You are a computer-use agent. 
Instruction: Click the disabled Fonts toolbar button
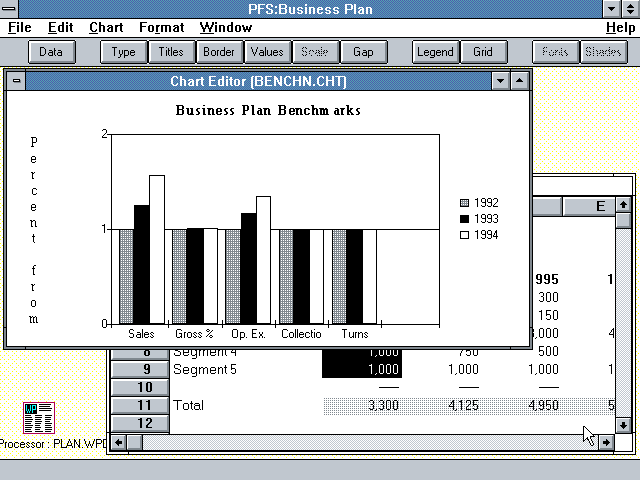(x=555, y=52)
